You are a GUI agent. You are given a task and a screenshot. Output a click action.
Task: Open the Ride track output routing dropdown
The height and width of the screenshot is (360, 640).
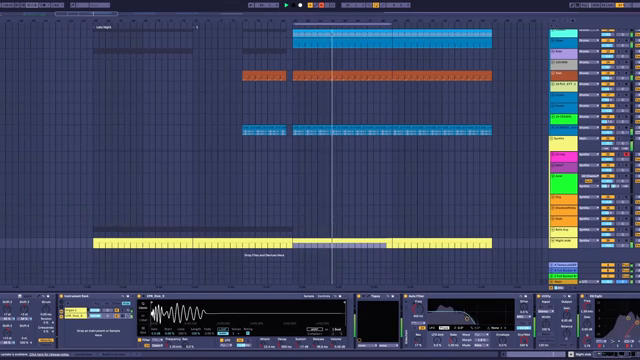589,51
